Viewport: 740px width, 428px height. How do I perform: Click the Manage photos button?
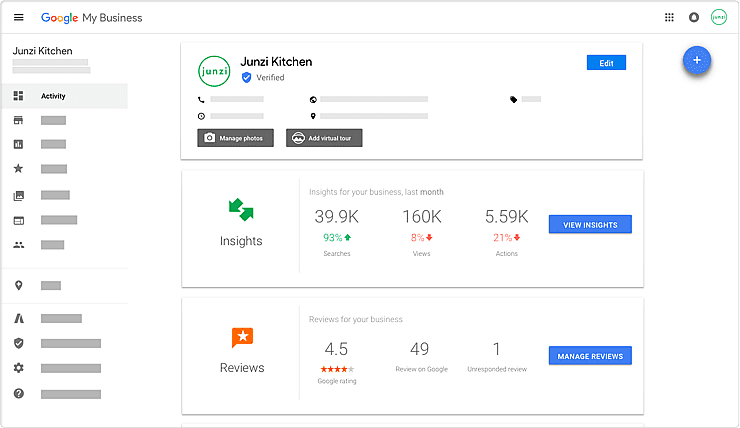pos(235,138)
